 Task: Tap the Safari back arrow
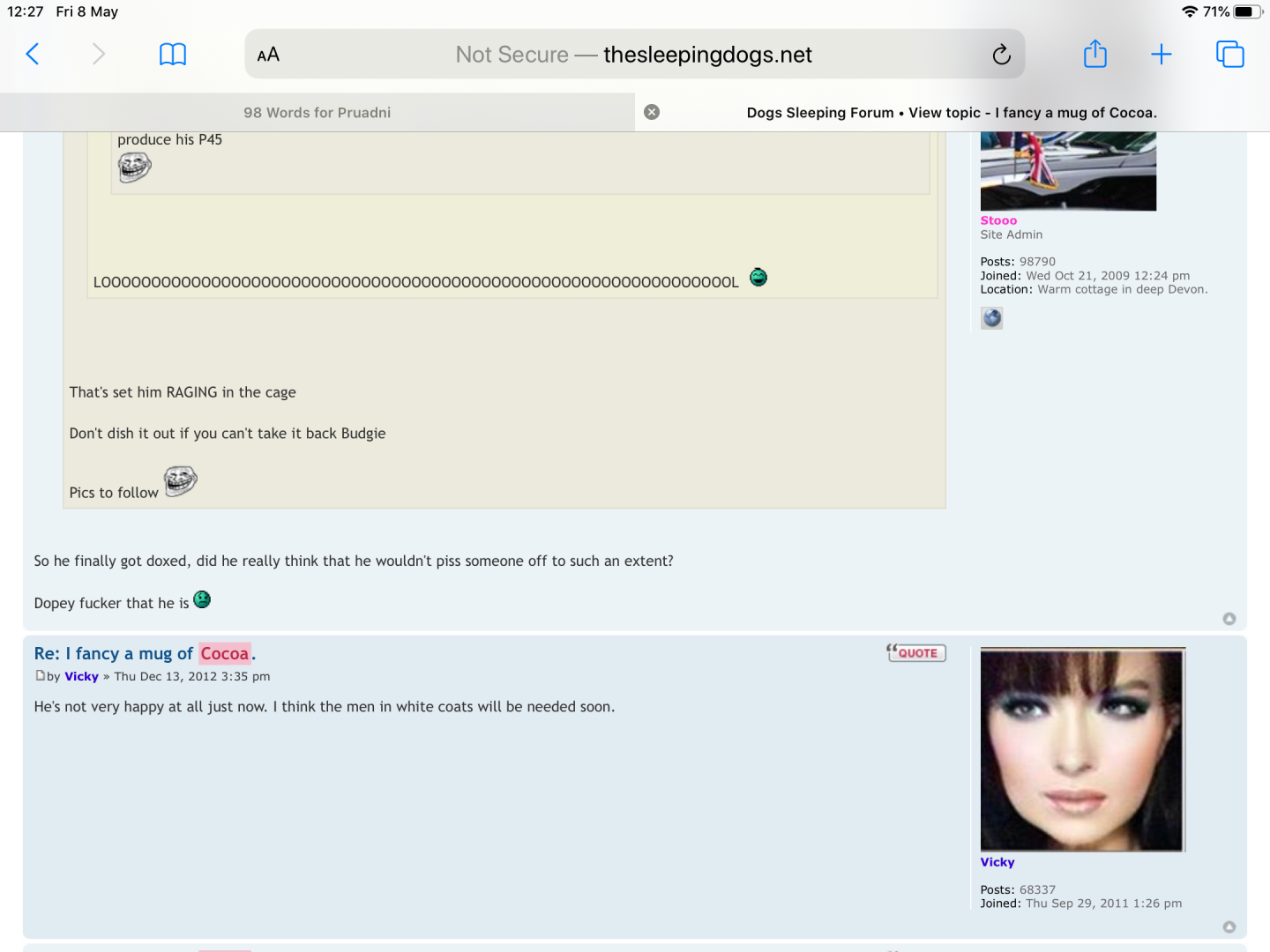point(33,55)
